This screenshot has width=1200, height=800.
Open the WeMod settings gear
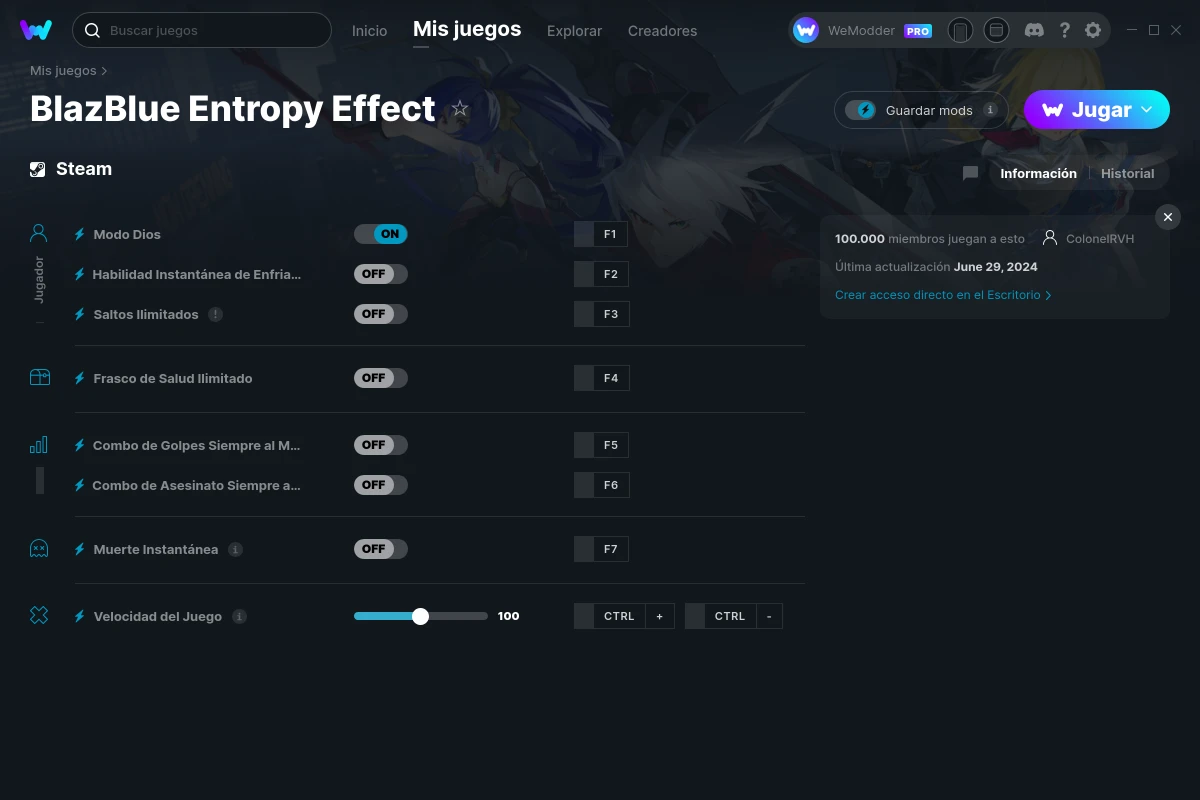(1093, 30)
